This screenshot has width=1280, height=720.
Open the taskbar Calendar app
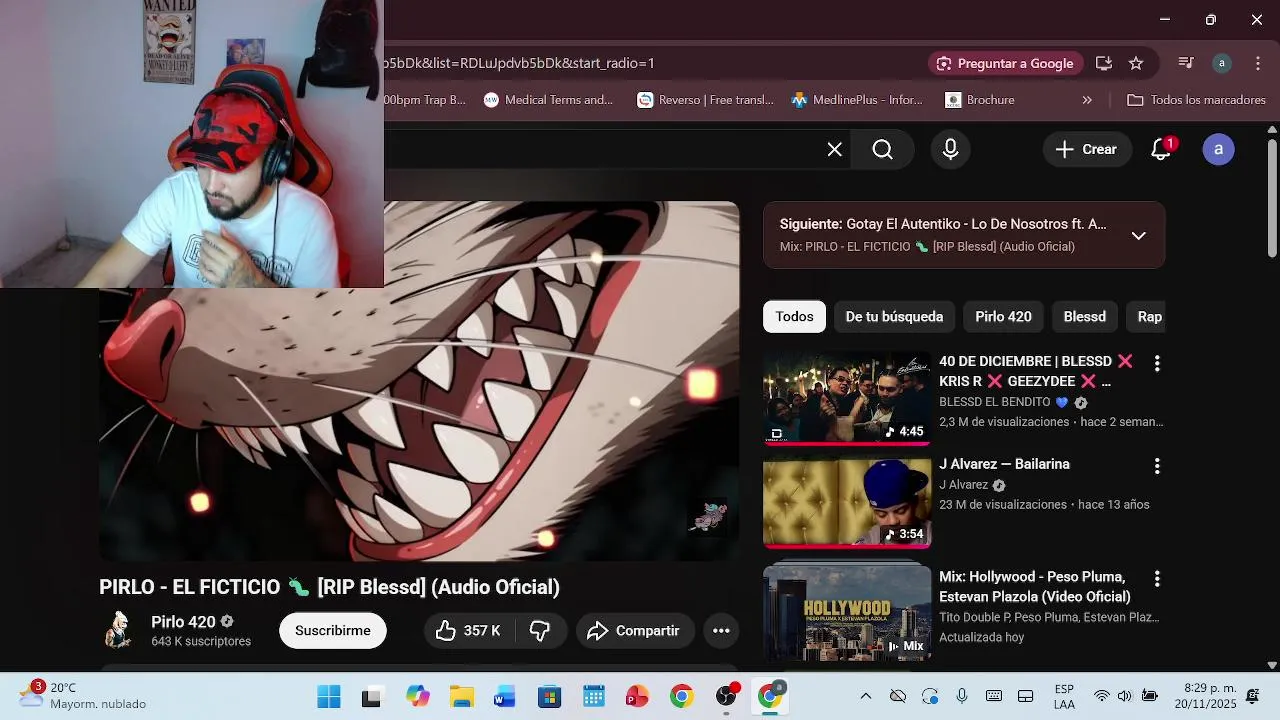[x=593, y=697]
